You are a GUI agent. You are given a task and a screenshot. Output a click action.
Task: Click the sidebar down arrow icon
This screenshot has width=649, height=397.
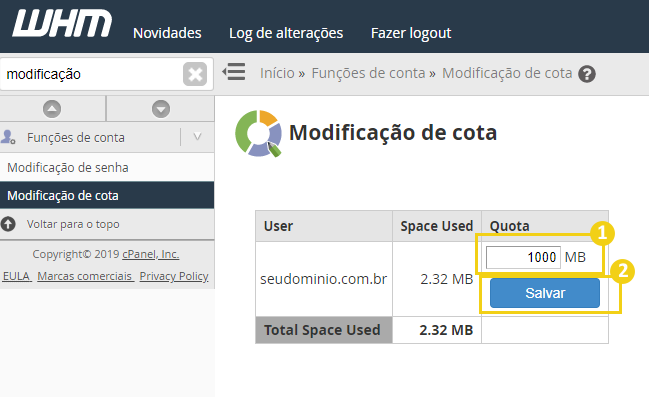(x=161, y=109)
